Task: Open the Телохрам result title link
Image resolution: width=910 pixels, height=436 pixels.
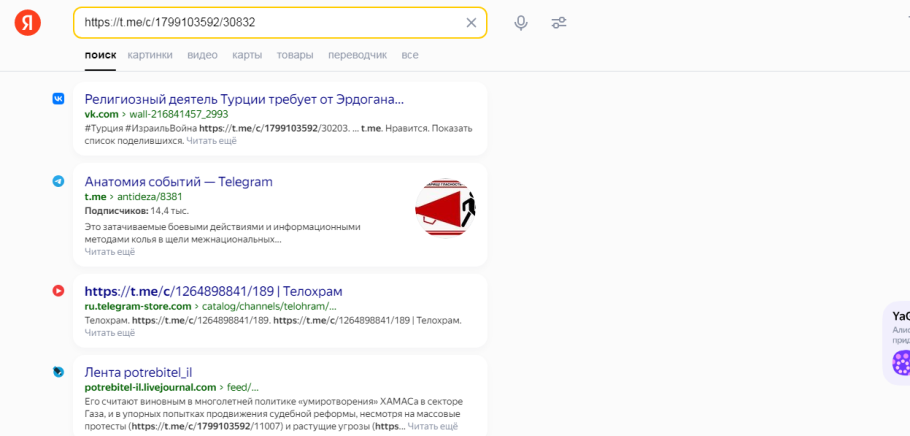Action: click(x=214, y=291)
